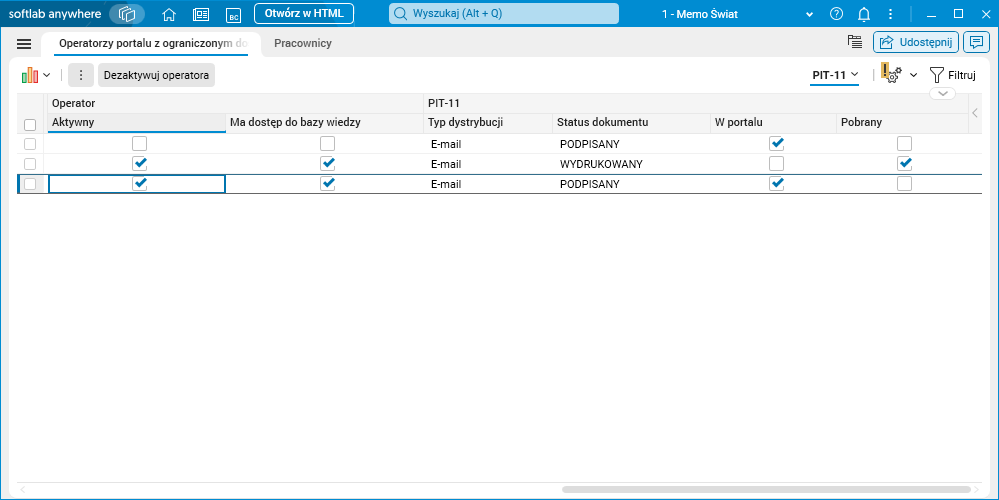999x500 pixels.
Task: Click Dezaktywuj operatora button
Action: pos(156,75)
